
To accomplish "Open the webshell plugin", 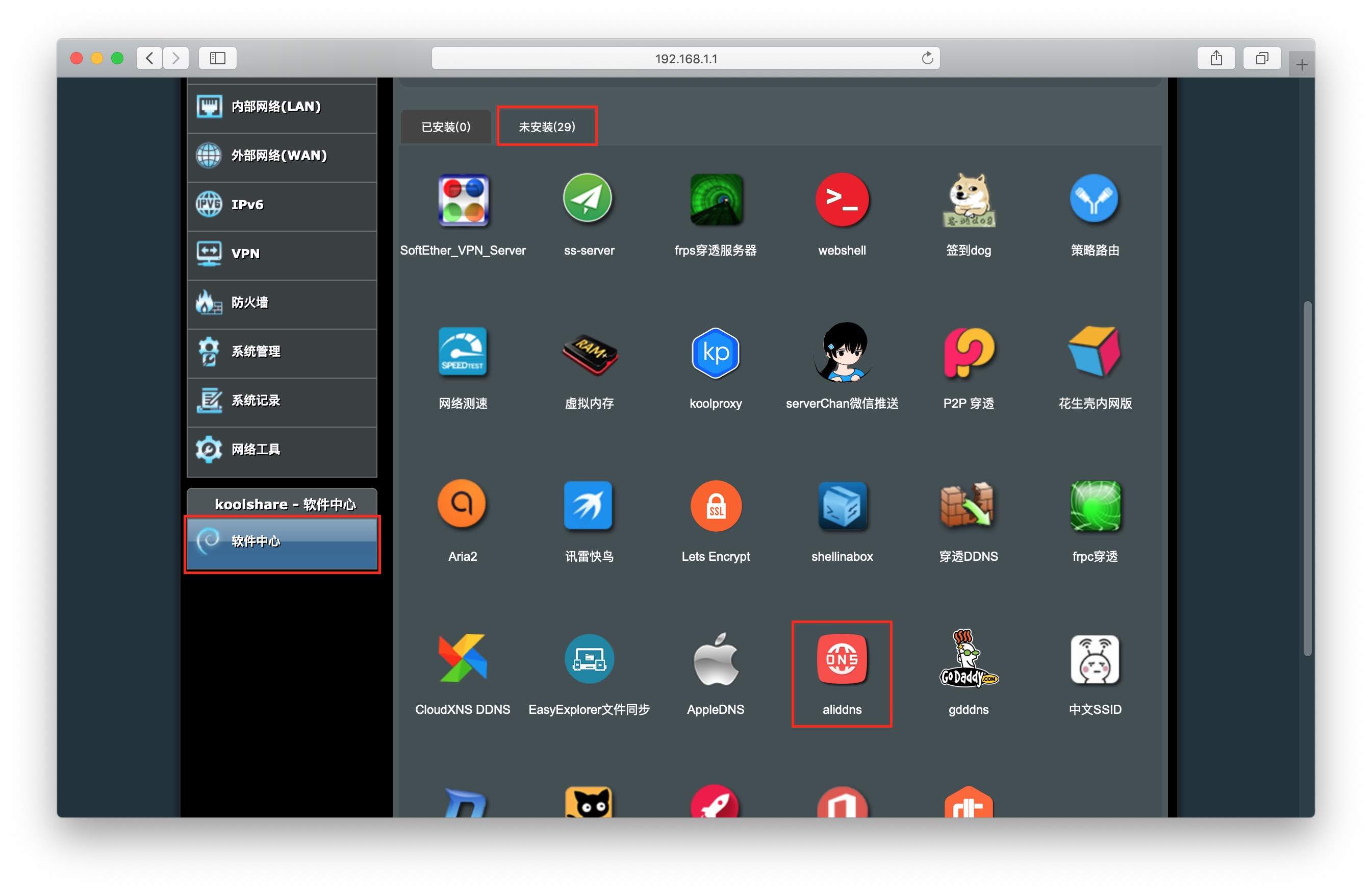I will click(x=842, y=200).
